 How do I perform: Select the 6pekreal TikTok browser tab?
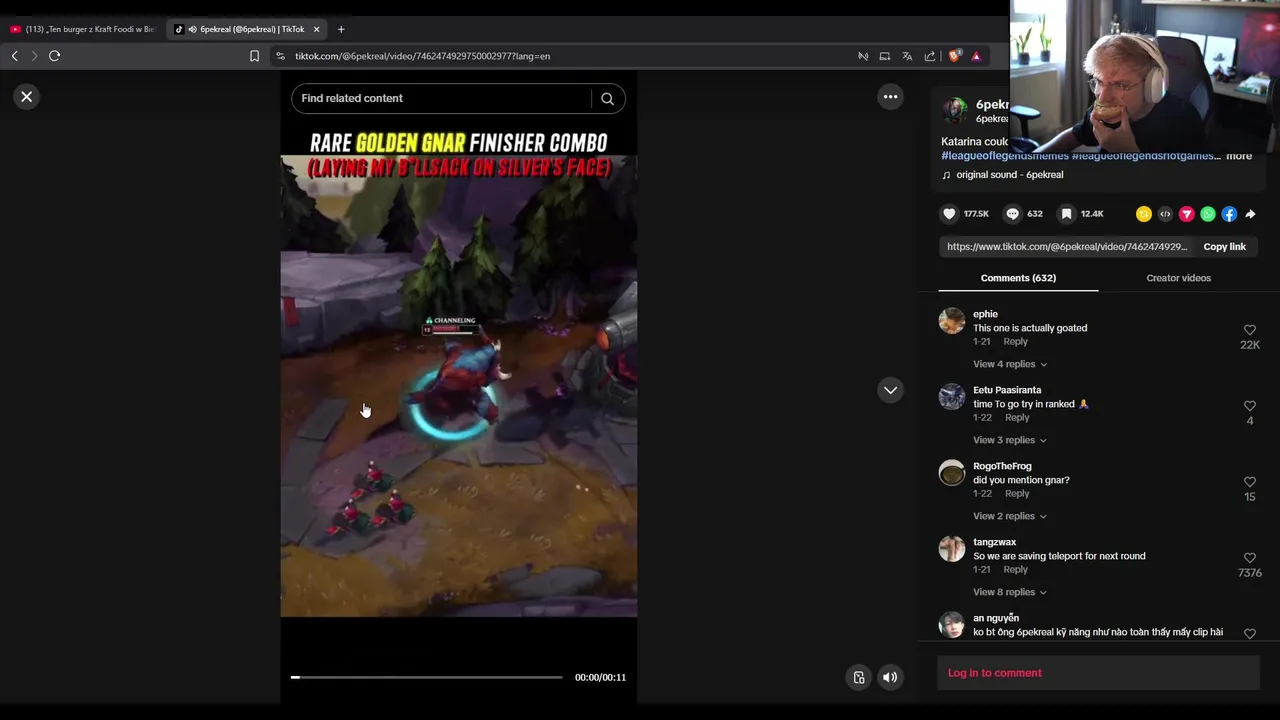pyautogui.click(x=246, y=29)
